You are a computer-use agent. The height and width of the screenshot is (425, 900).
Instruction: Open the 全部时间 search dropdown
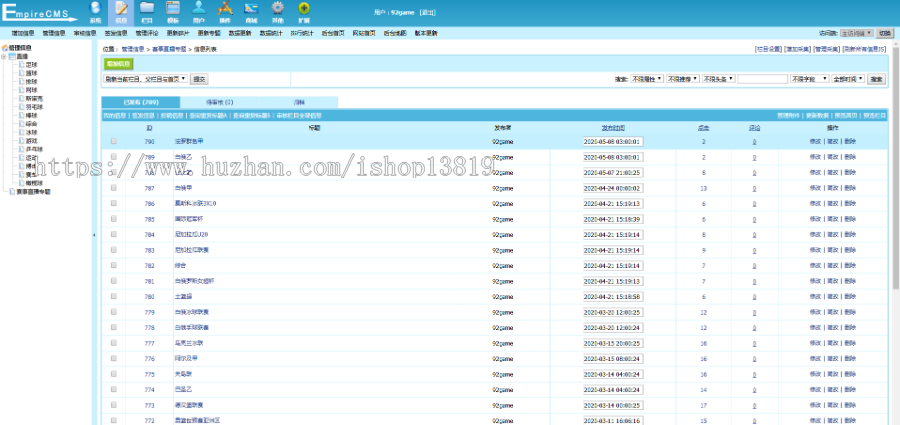(848, 79)
